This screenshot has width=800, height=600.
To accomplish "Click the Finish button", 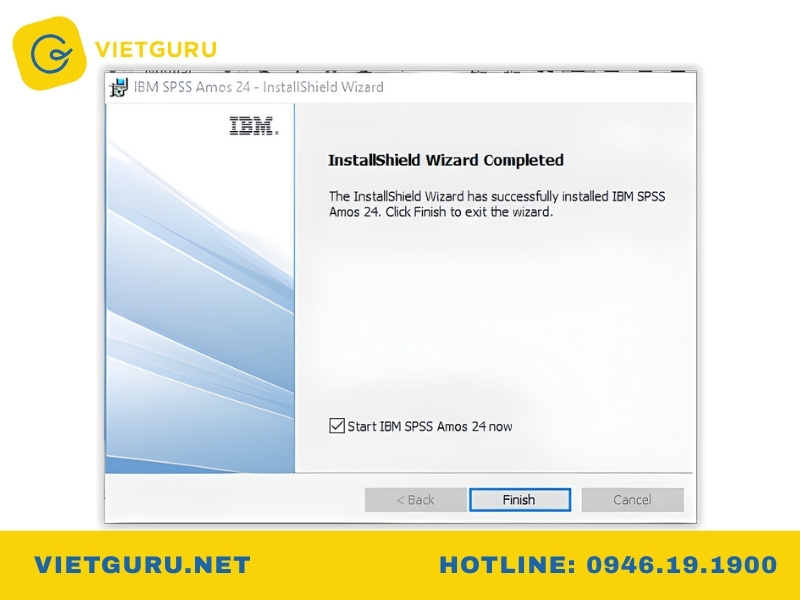I will (520, 499).
